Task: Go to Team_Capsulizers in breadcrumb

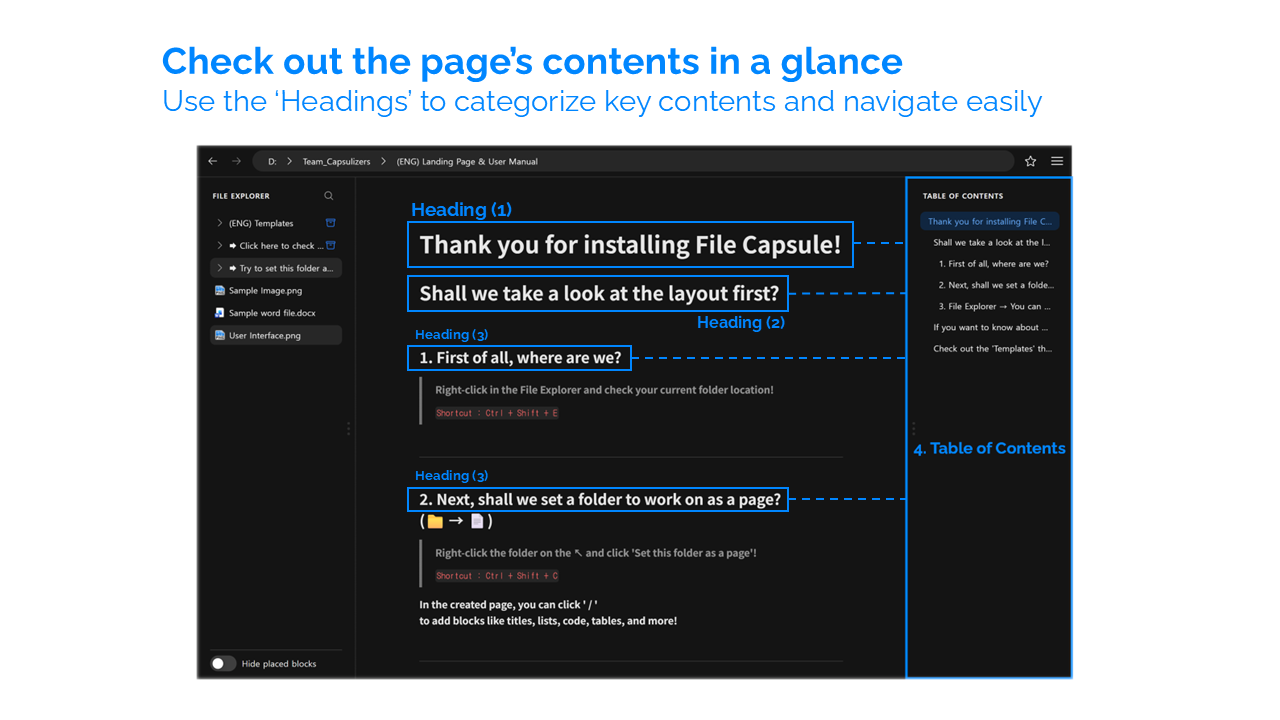Action: [x=336, y=161]
